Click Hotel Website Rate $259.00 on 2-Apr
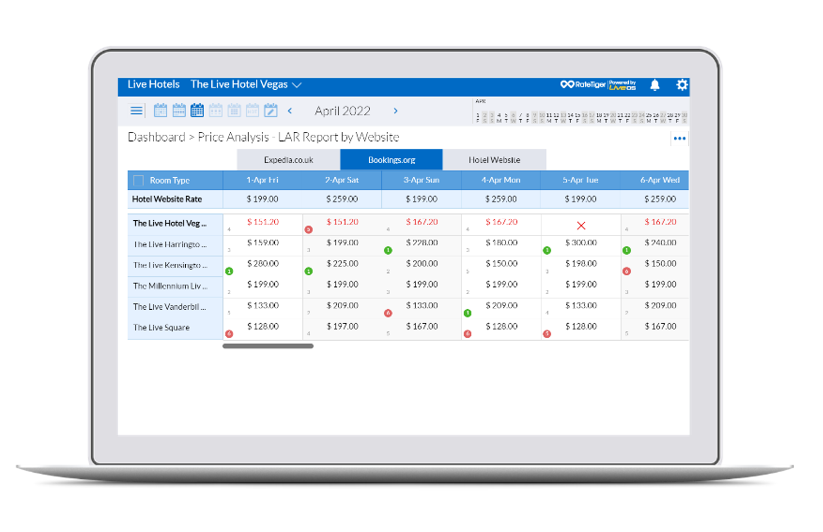Viewport: 823px width, 532px height. point(342,199)
